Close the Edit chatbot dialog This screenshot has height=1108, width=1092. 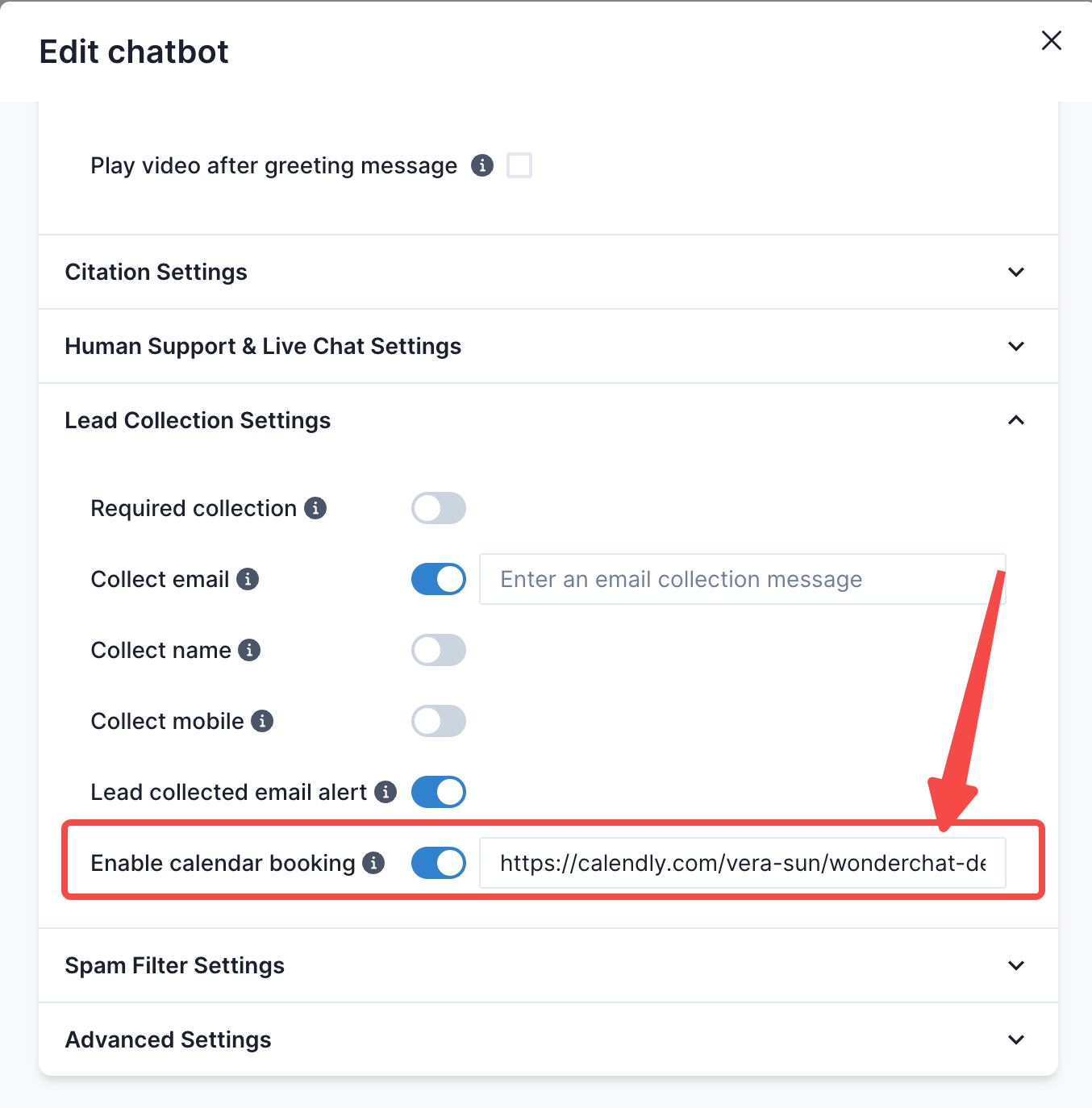(x=1051, y=40)
